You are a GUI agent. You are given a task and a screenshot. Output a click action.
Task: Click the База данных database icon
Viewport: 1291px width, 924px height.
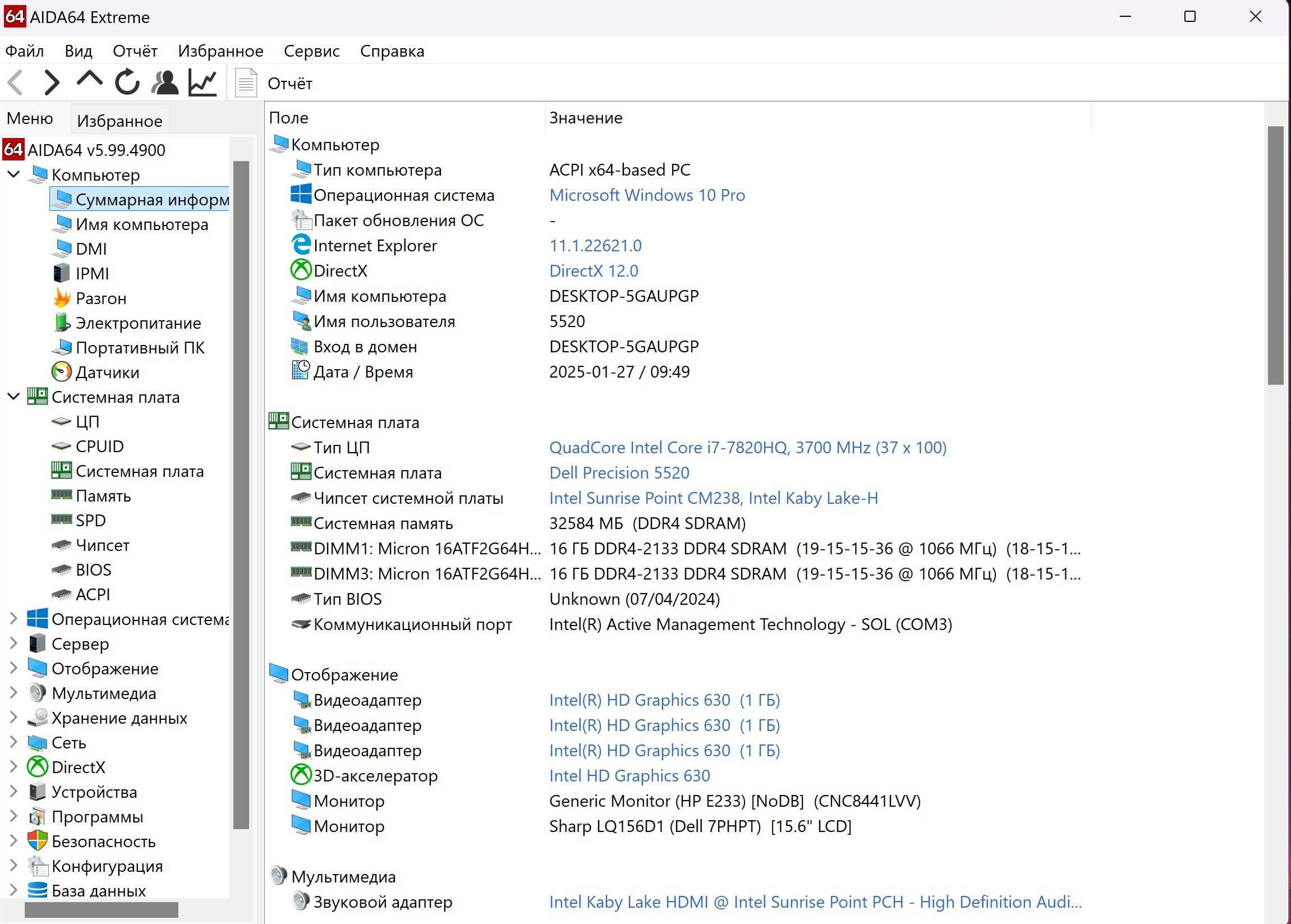(x=38, y=890)
